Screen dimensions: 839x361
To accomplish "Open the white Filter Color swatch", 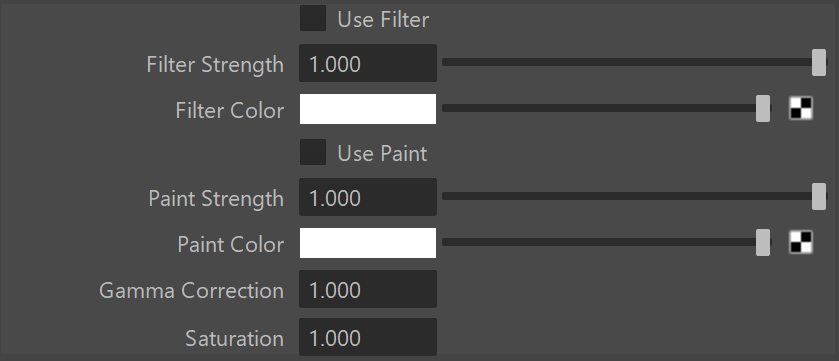I will coord(368,109).
